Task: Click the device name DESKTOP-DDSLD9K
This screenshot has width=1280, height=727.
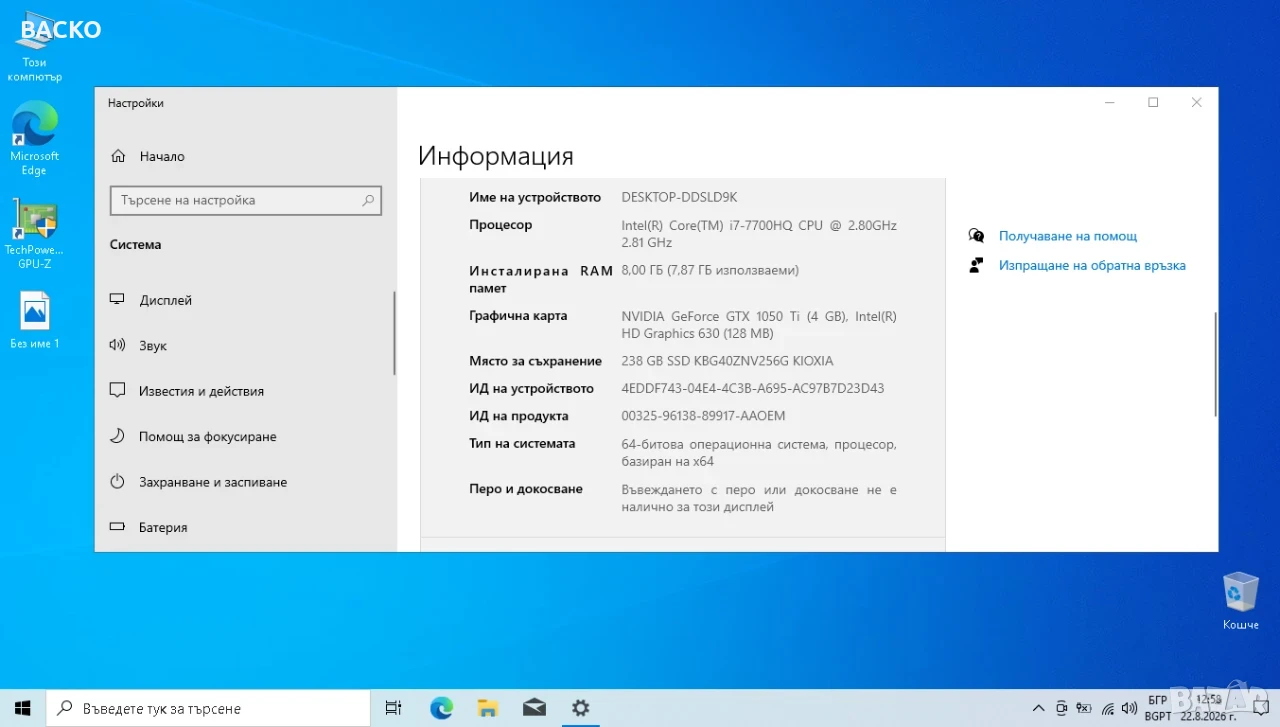Action: pyautogui.click(x=679, y=197)
